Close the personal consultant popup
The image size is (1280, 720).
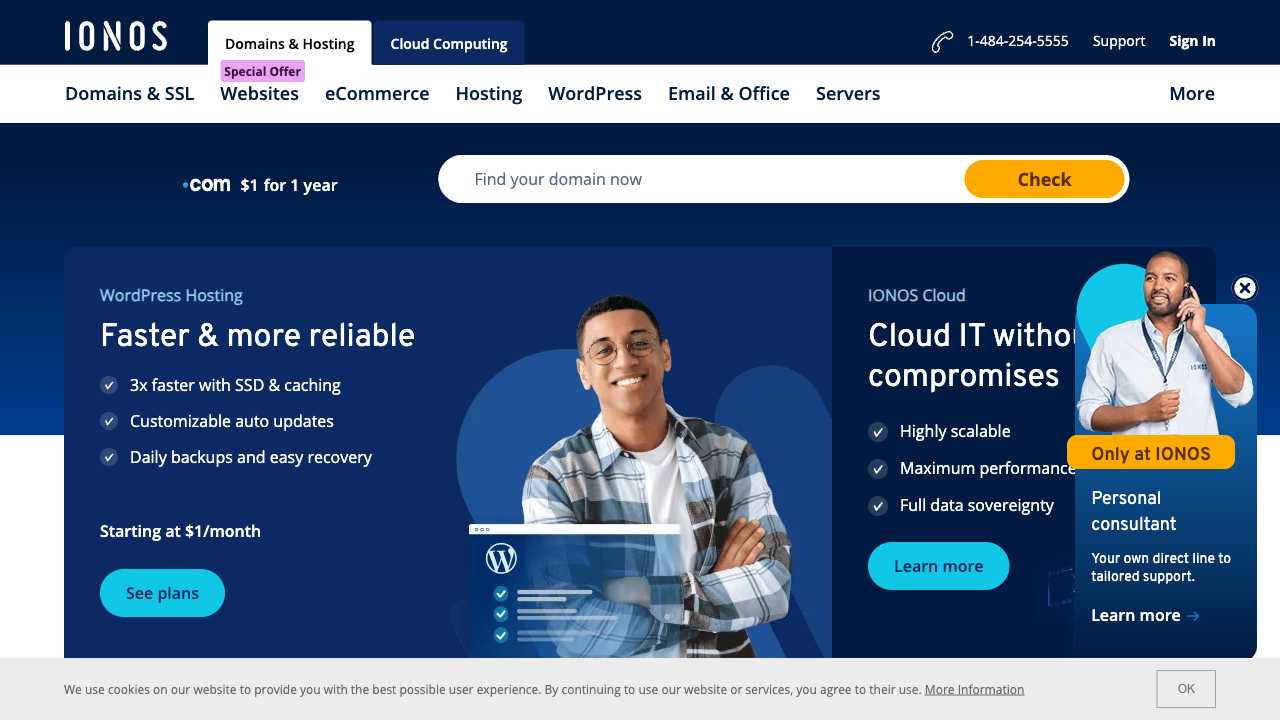pos(1244,288)
